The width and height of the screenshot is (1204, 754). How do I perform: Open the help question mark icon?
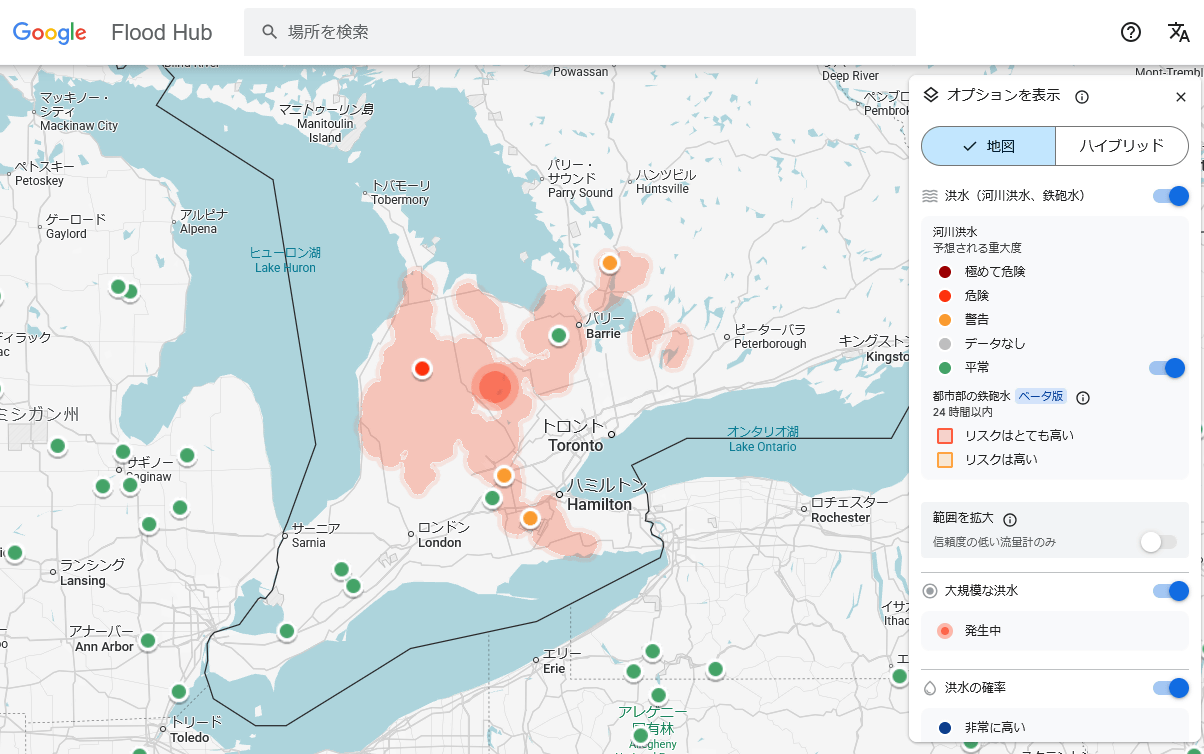pos(1131,32)
